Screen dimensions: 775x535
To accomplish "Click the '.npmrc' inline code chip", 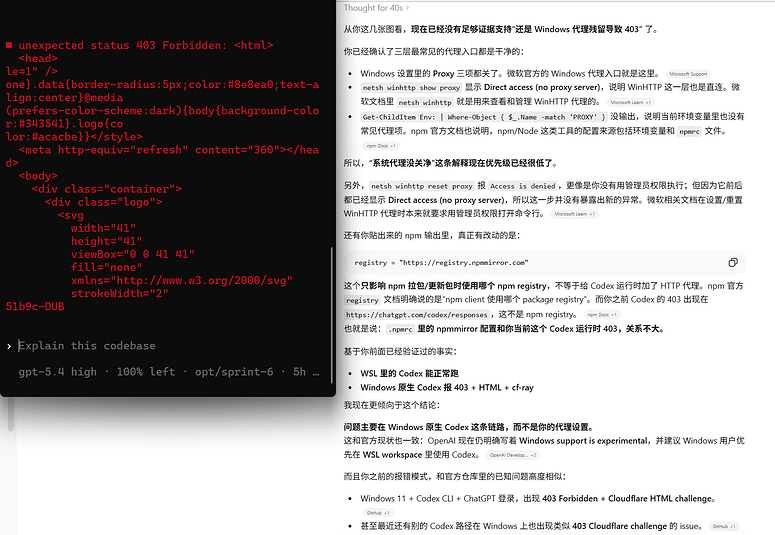I will pos(401,329).
